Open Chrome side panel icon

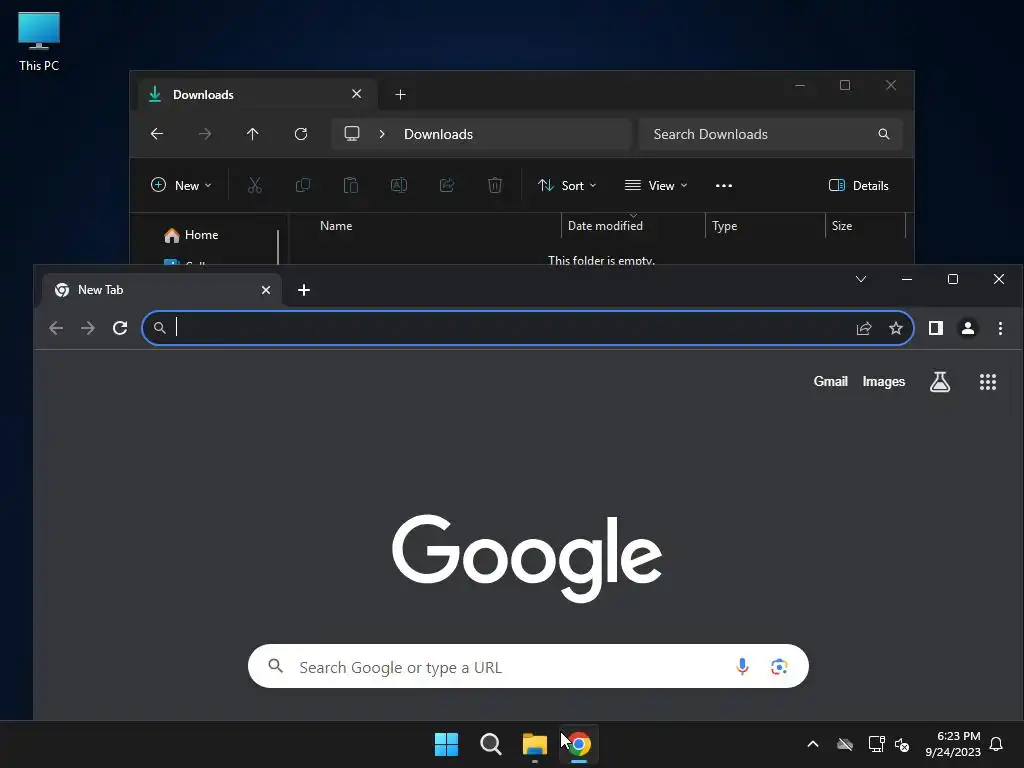[936, 328]
